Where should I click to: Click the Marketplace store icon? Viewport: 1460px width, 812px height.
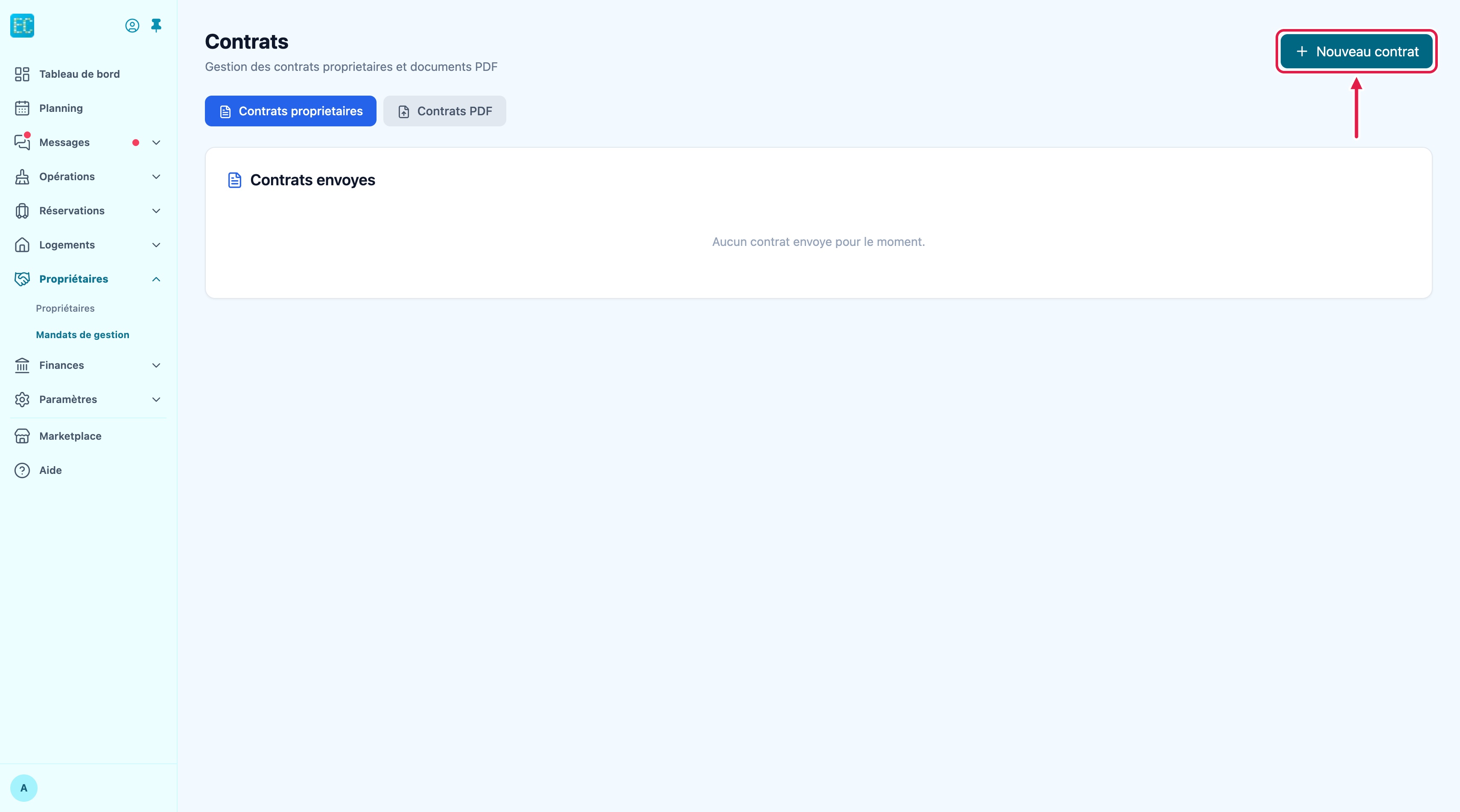click(22, 436)
